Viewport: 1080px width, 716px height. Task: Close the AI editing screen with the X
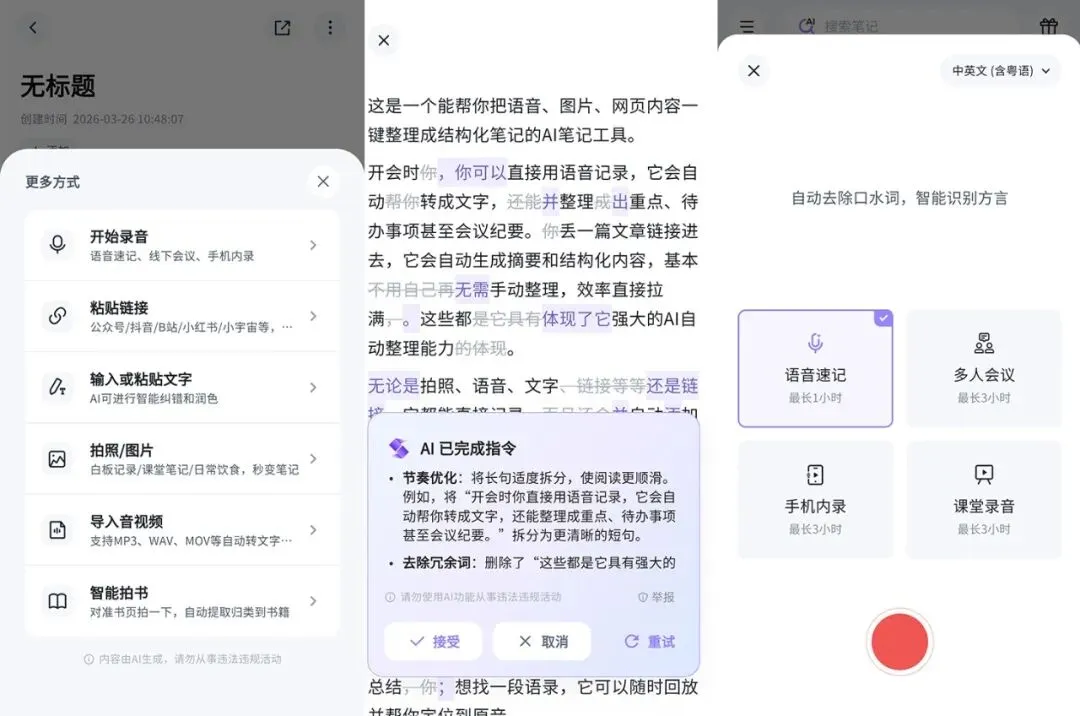[x=384, y=41]
